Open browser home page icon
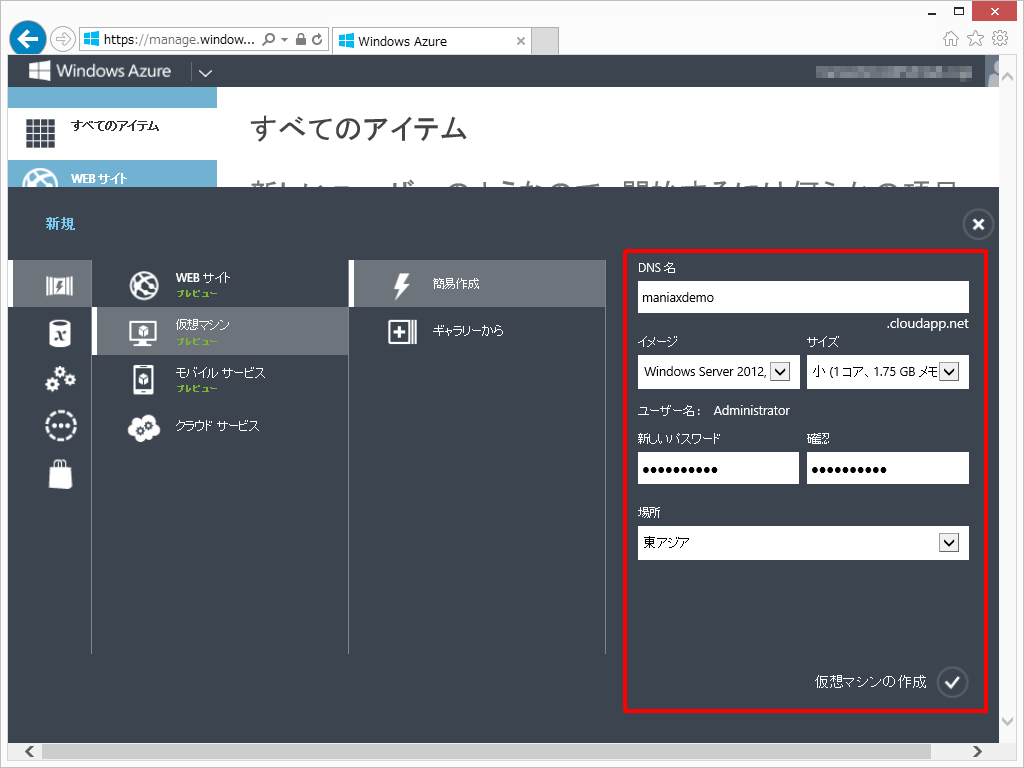 click(951, 39)
